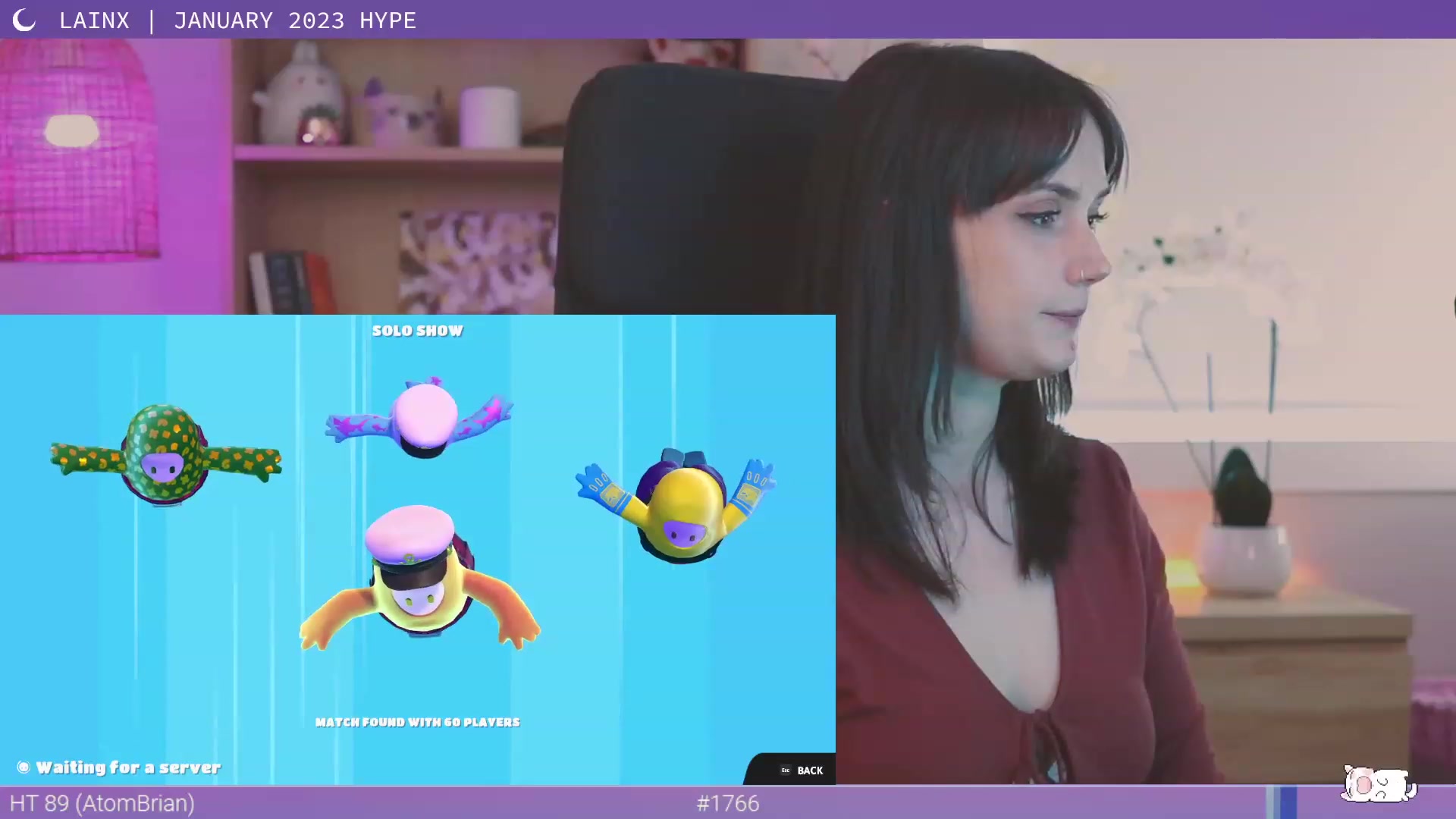Click the 'LAINX | JANUARY 2023 HYPE' title
This screenshot has width=1456, height=819.
237,20
